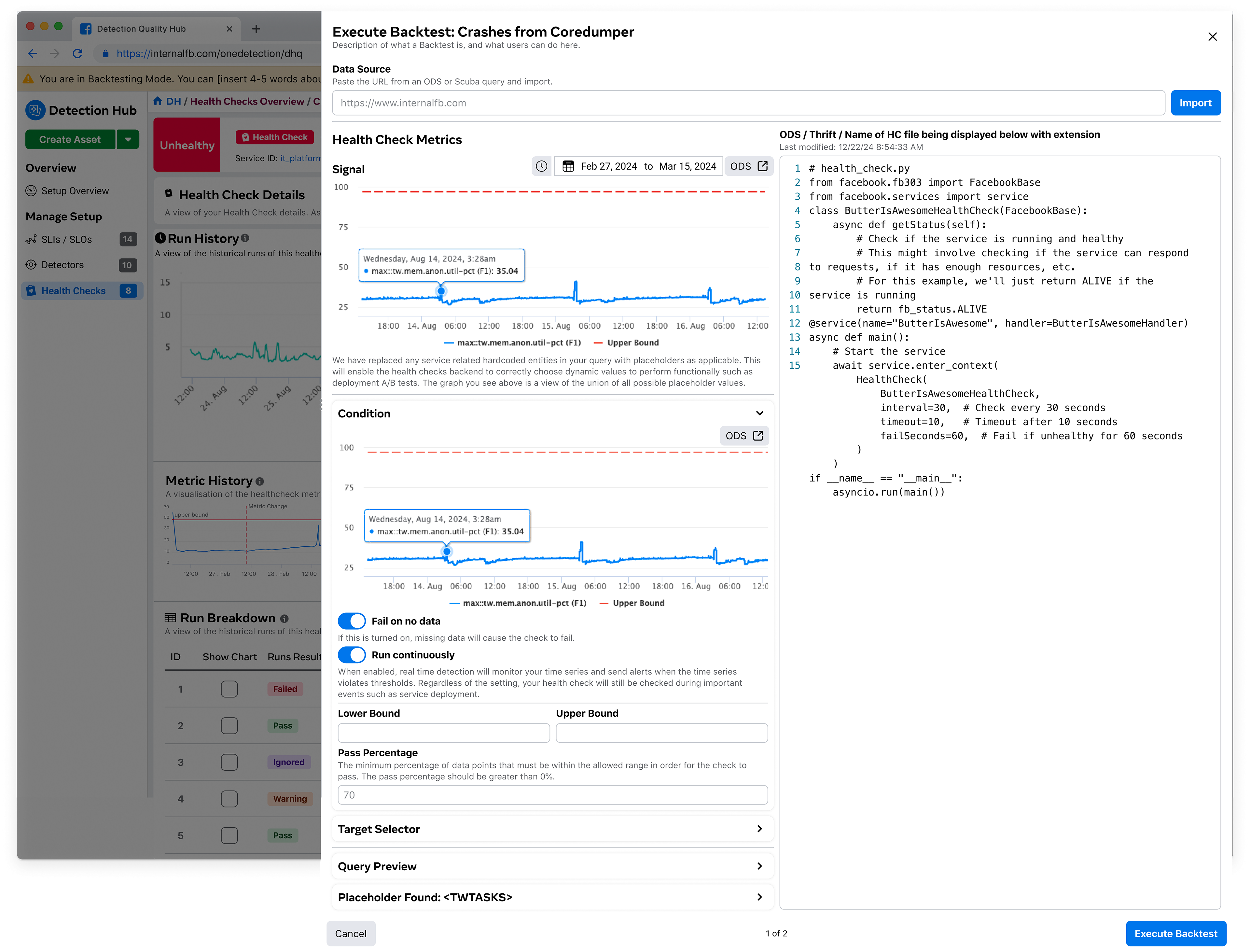
Task: Check Show Chart box for row 5
Action: click(x=229, y=835)
